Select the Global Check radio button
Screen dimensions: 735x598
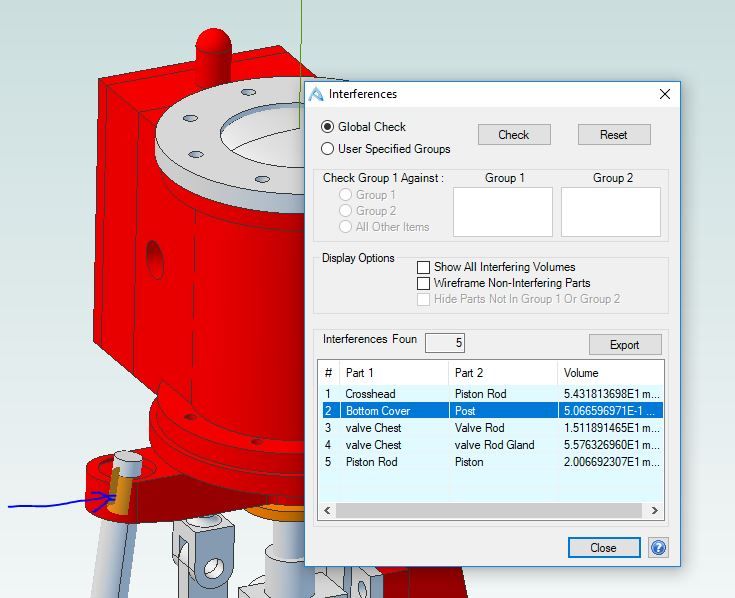point(327,127)
